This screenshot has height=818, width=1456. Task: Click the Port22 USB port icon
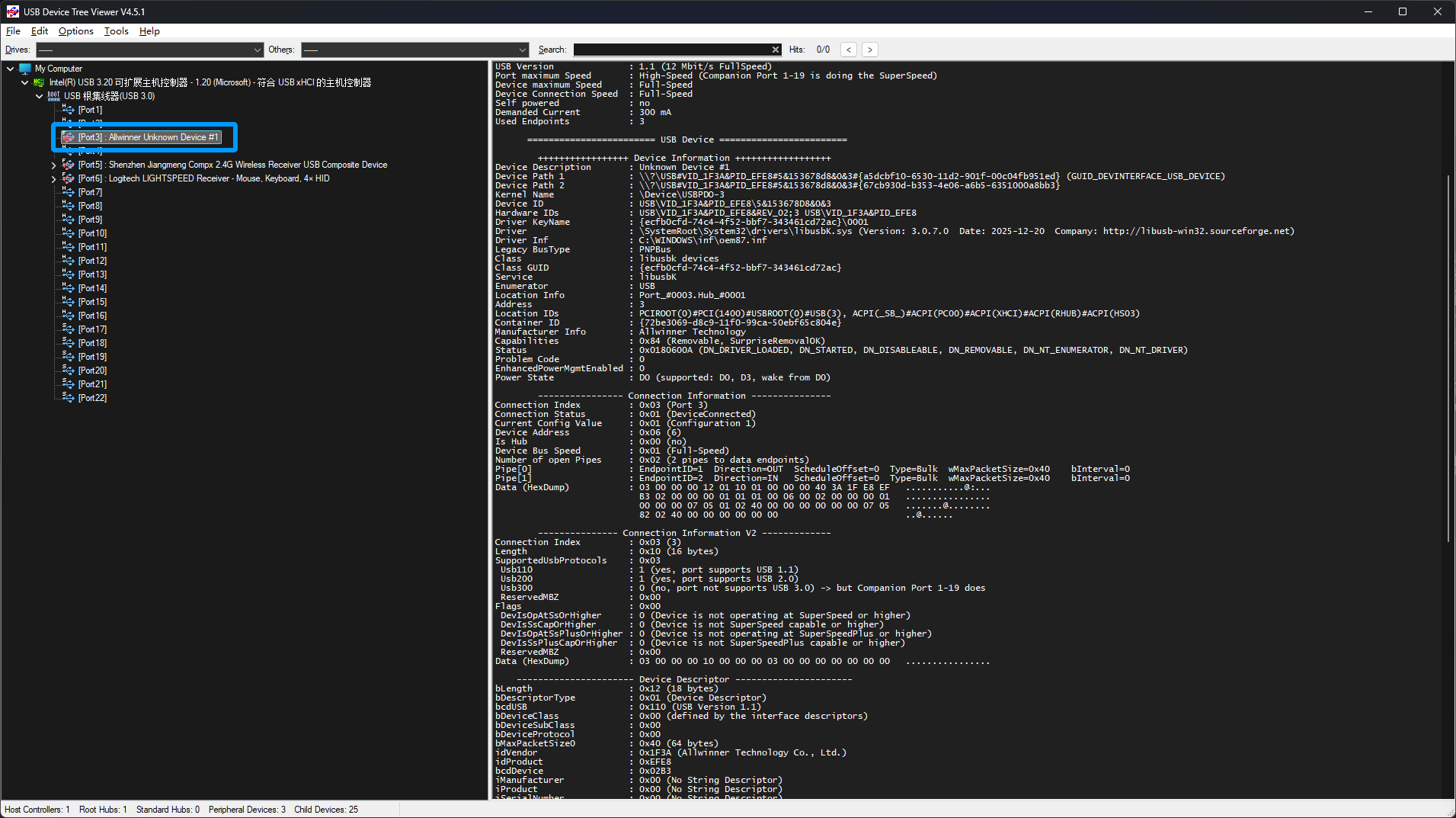pyautogui.click(x=69, y=398)
